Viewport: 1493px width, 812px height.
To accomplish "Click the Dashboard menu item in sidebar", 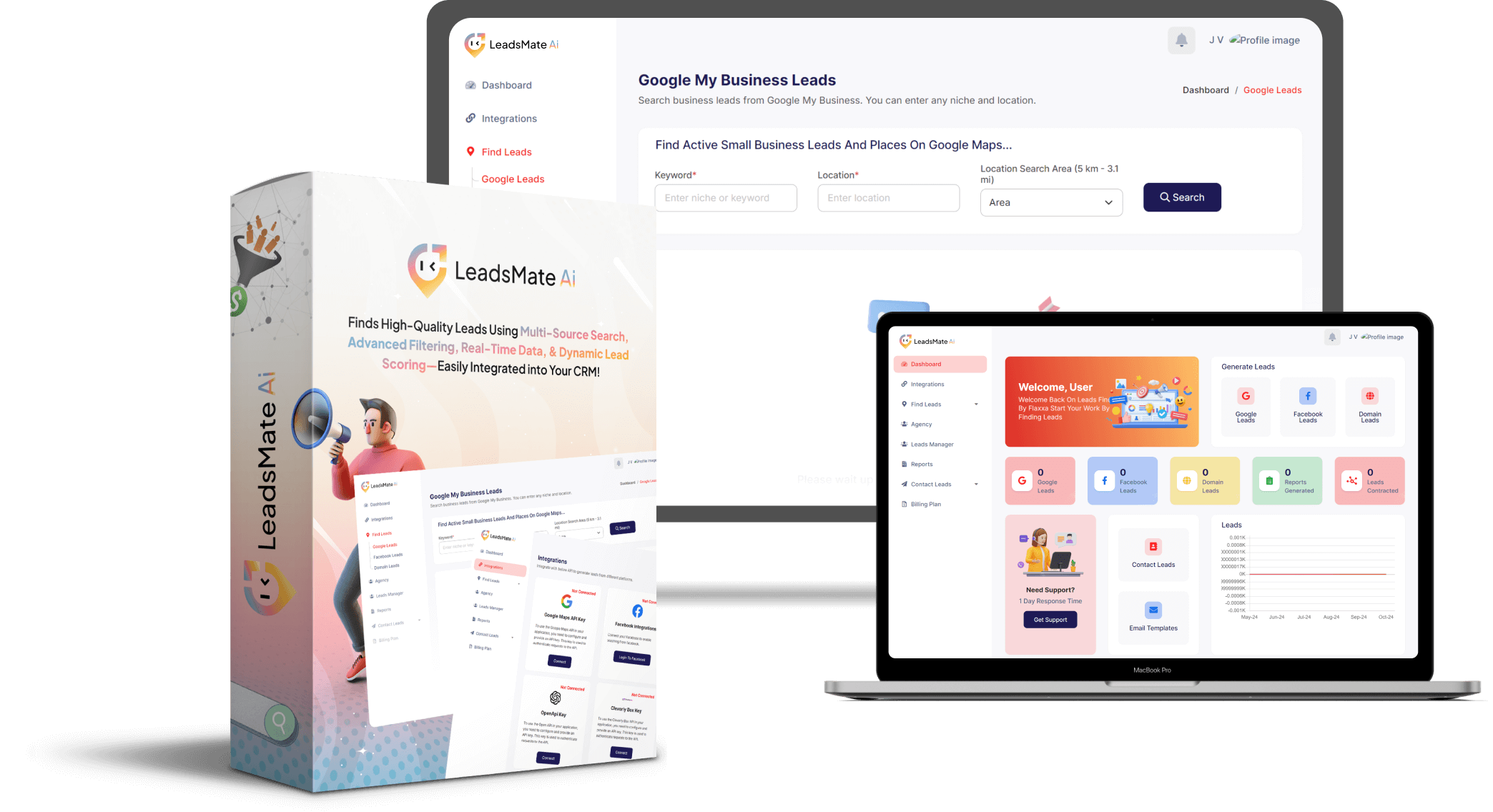I will [505, 85].
